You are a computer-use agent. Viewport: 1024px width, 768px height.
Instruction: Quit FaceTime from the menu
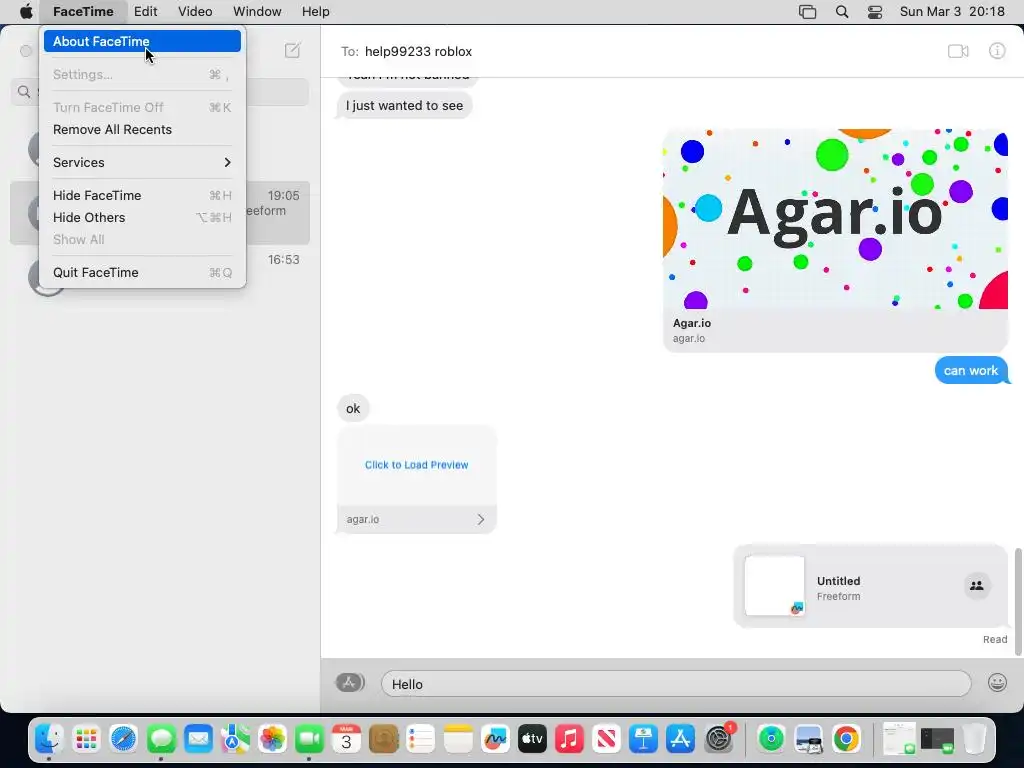[142, 272]
